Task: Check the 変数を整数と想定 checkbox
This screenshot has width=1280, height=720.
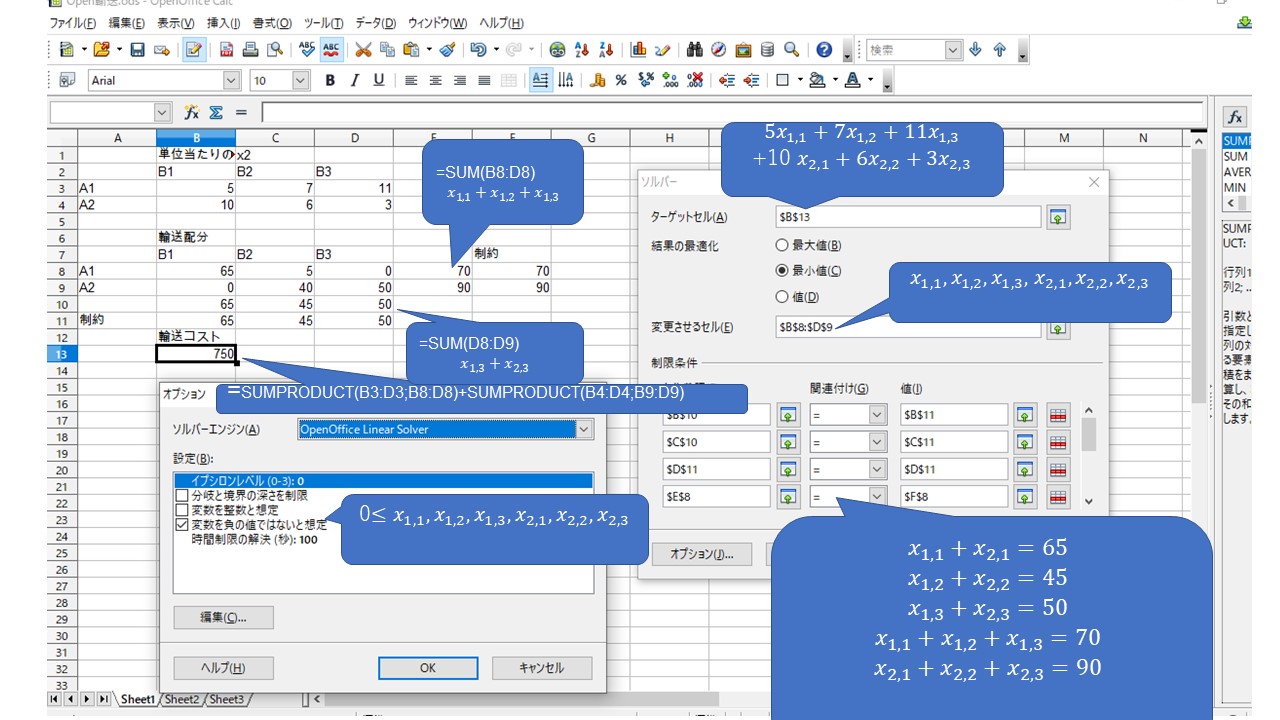Action: click(182, 509)
